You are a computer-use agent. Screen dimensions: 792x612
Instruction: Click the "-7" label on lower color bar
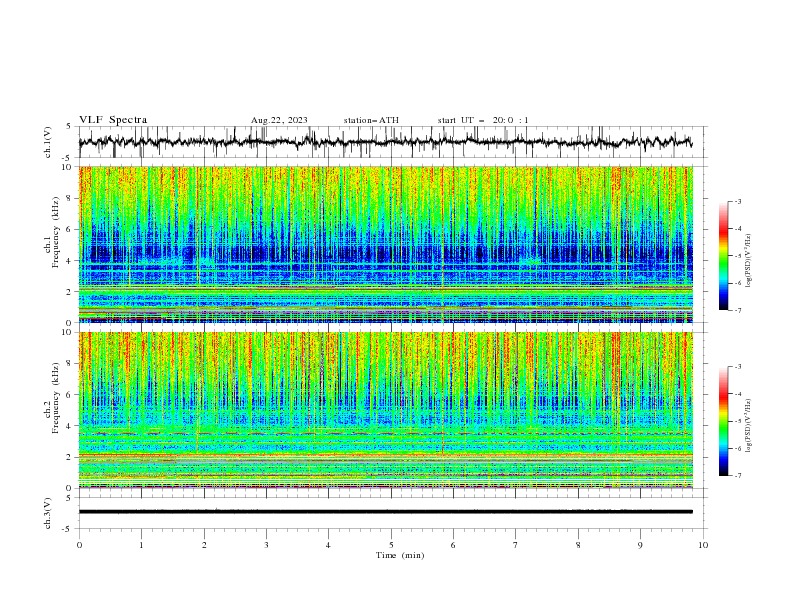pyautogui.click(x=737, y=476)
